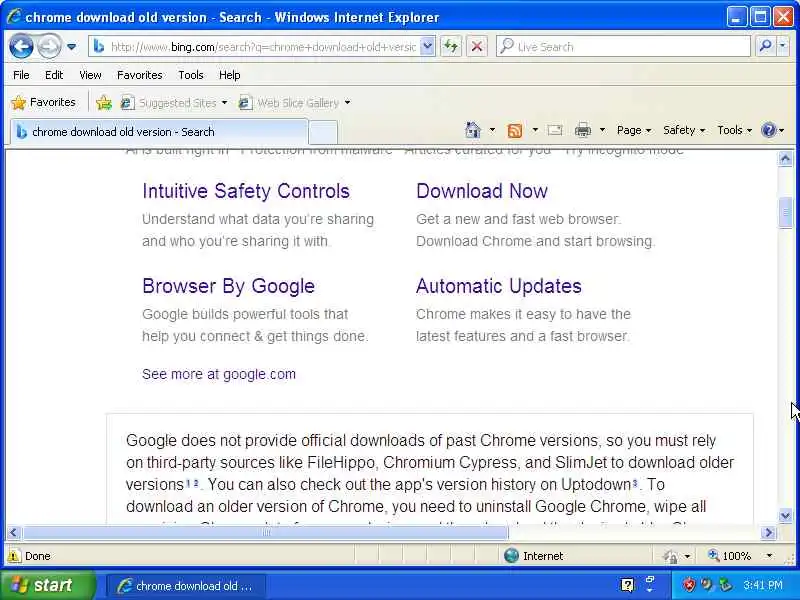Select the 'chrome download old version - Search' tab
800x600 pixels.
tap(159, 132)
